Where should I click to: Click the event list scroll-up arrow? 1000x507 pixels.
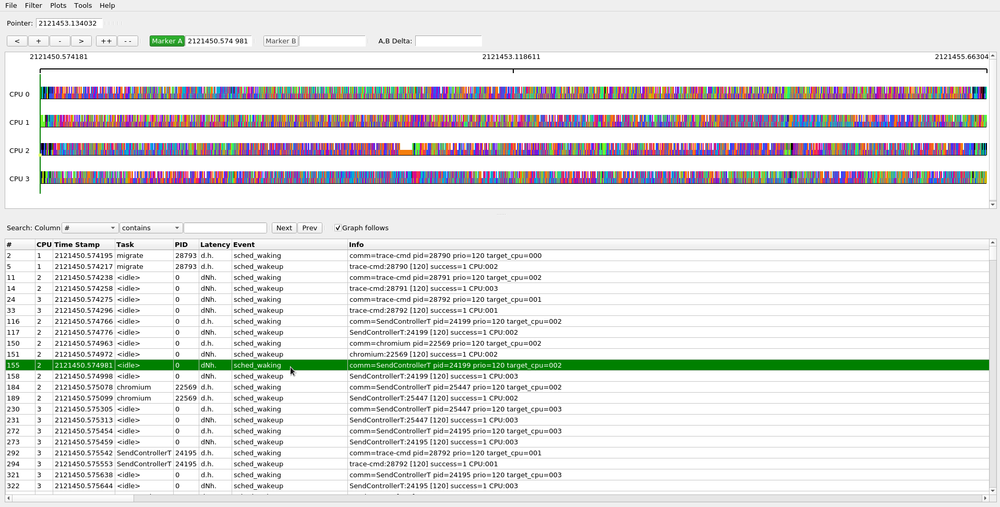992,243
